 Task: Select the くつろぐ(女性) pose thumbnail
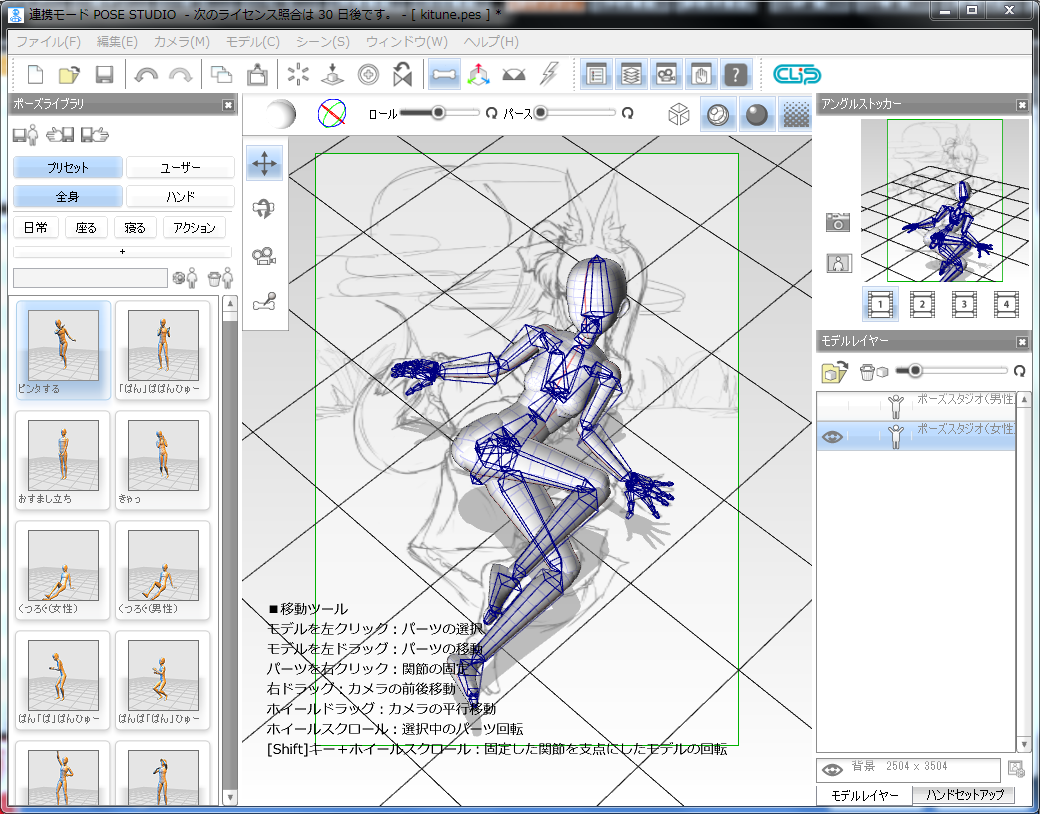click(63, 570)
